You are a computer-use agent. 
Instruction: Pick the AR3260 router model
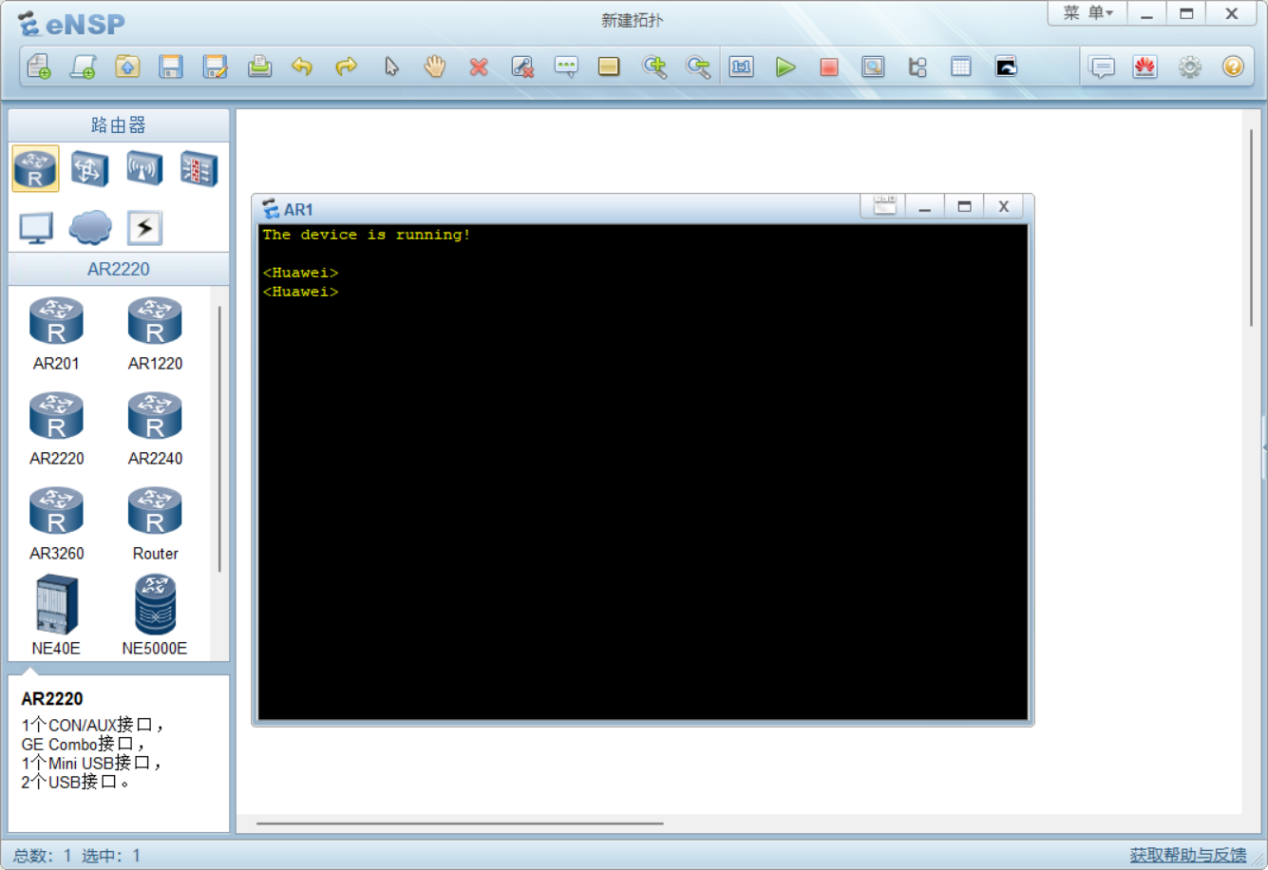pos(56,524)
